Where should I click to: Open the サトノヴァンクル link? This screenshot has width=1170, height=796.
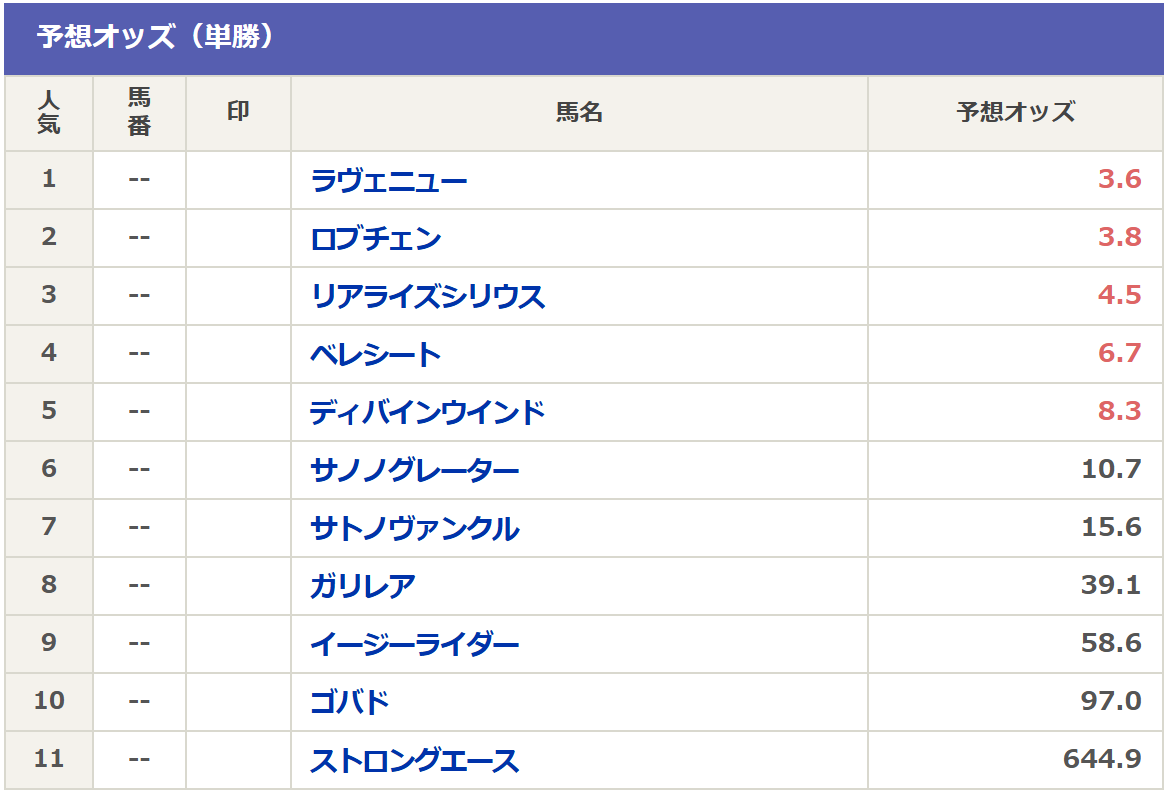415,529
